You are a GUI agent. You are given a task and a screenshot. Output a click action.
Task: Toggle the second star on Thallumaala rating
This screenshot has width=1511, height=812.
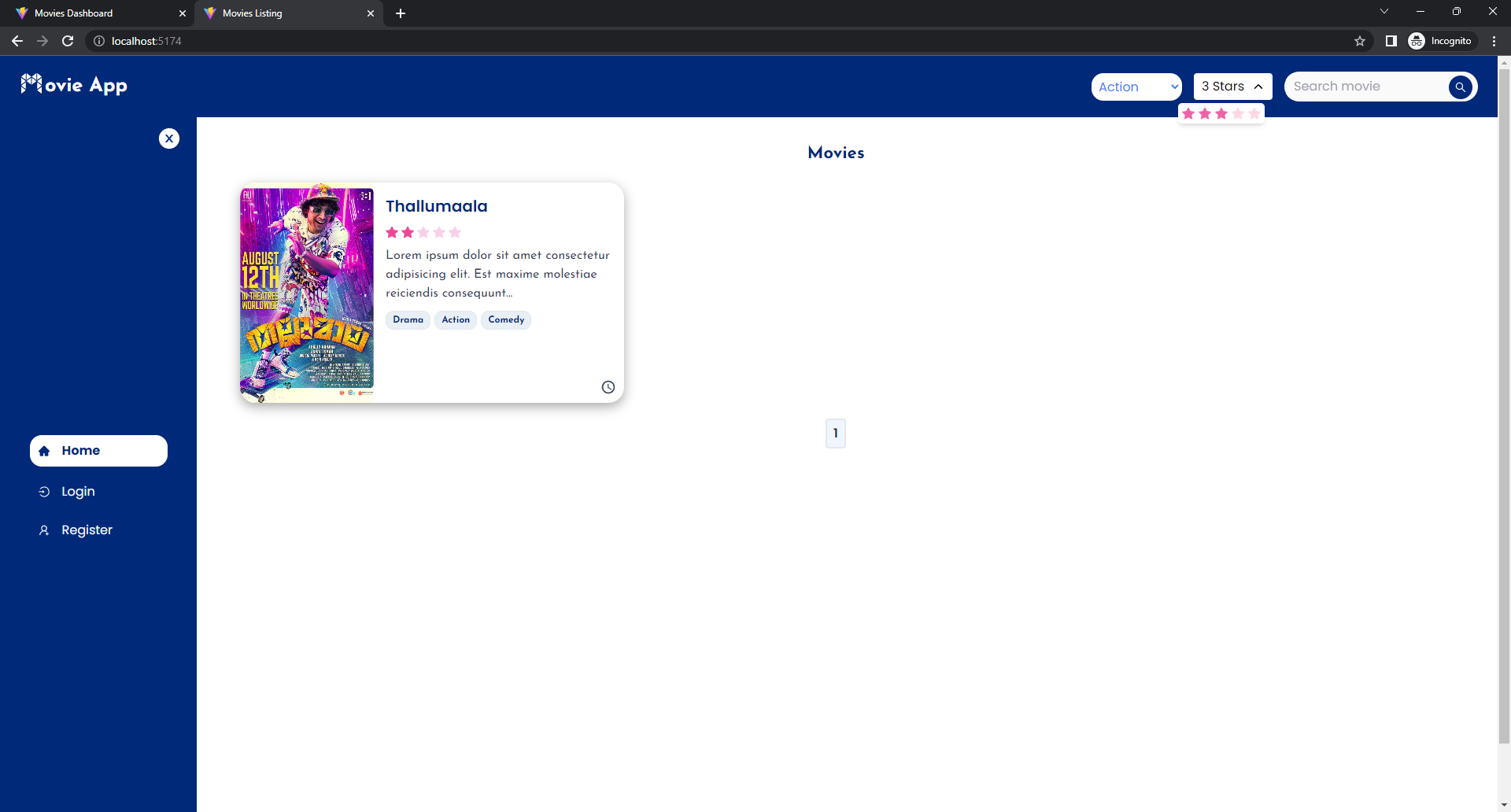(x=407, y=232)
